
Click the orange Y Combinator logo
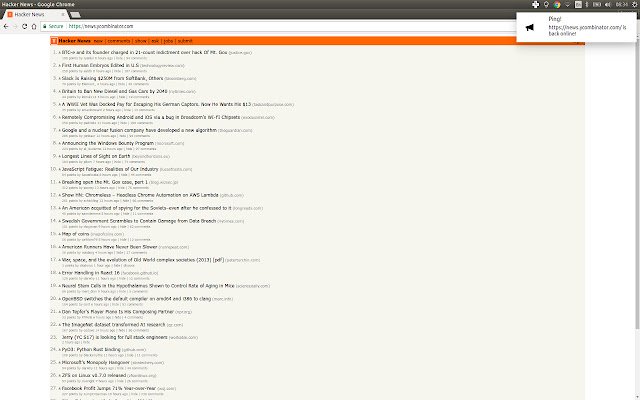point(54,41)
